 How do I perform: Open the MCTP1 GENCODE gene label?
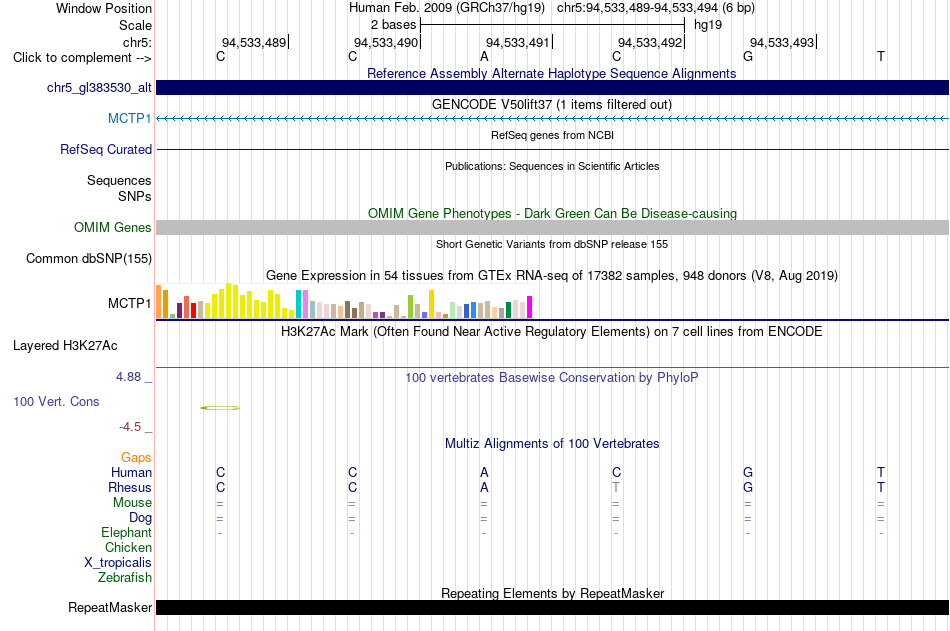(129, 118)
